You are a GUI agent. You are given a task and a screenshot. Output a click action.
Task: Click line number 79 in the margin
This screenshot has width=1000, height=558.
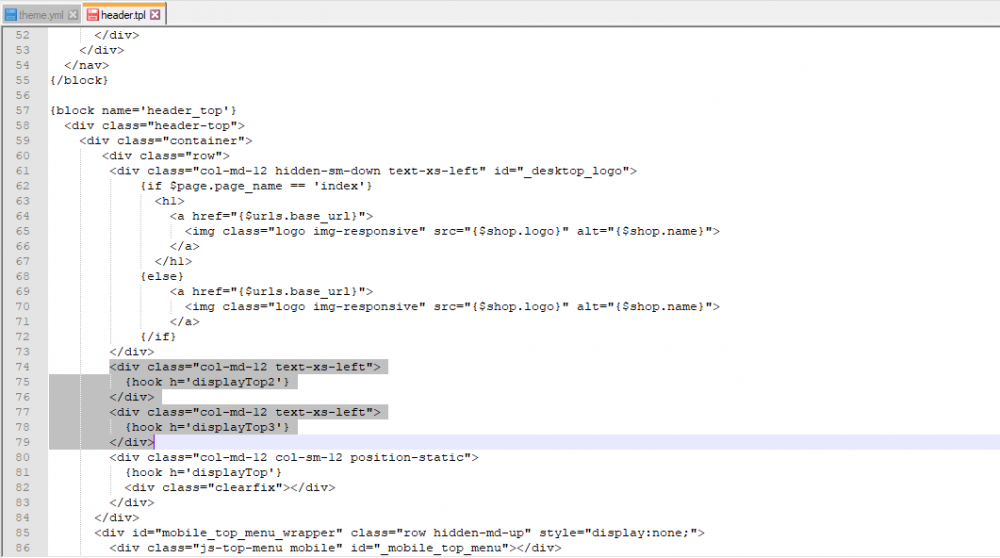23,442
